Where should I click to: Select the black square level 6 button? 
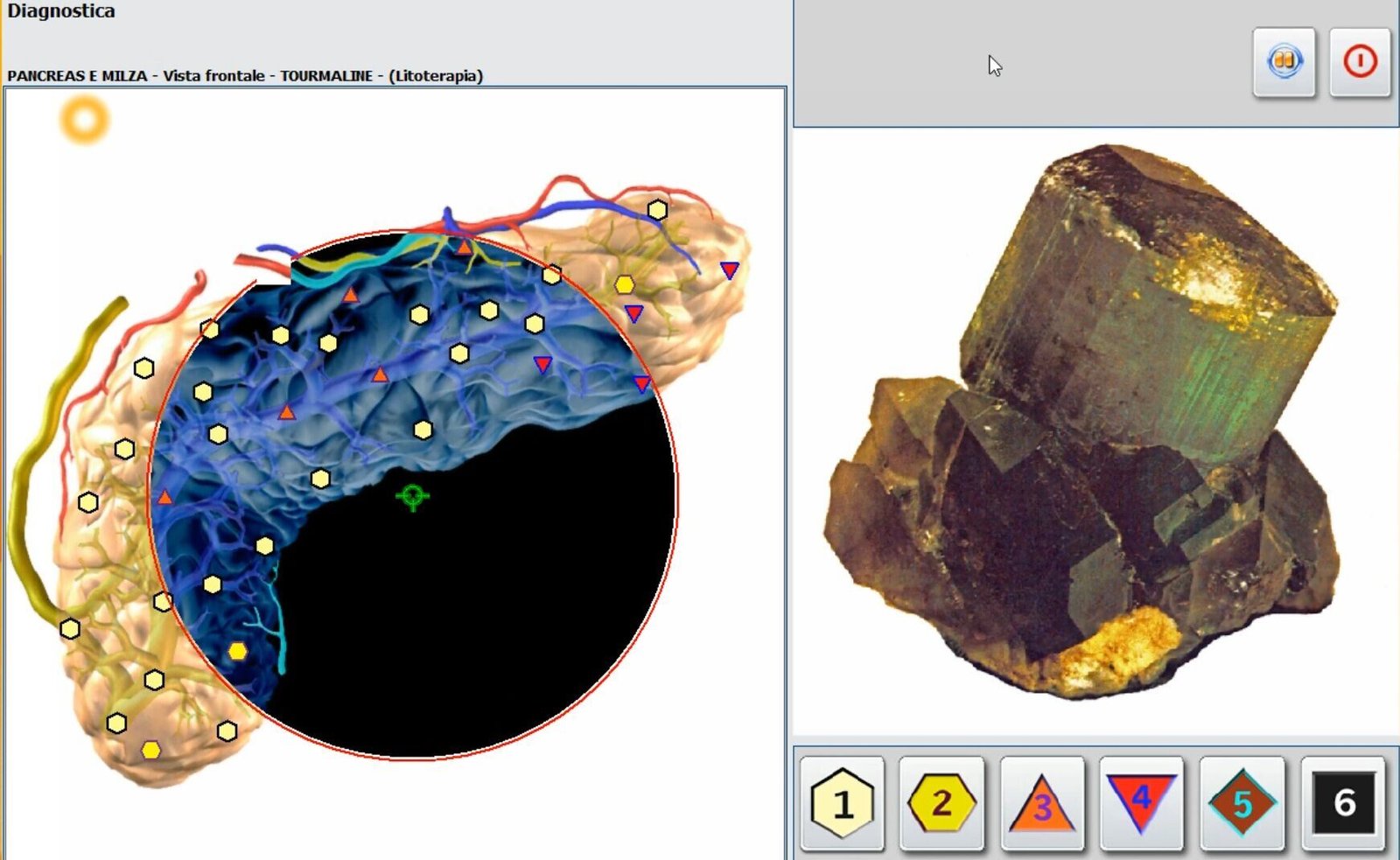click(x=1343, y=803)
